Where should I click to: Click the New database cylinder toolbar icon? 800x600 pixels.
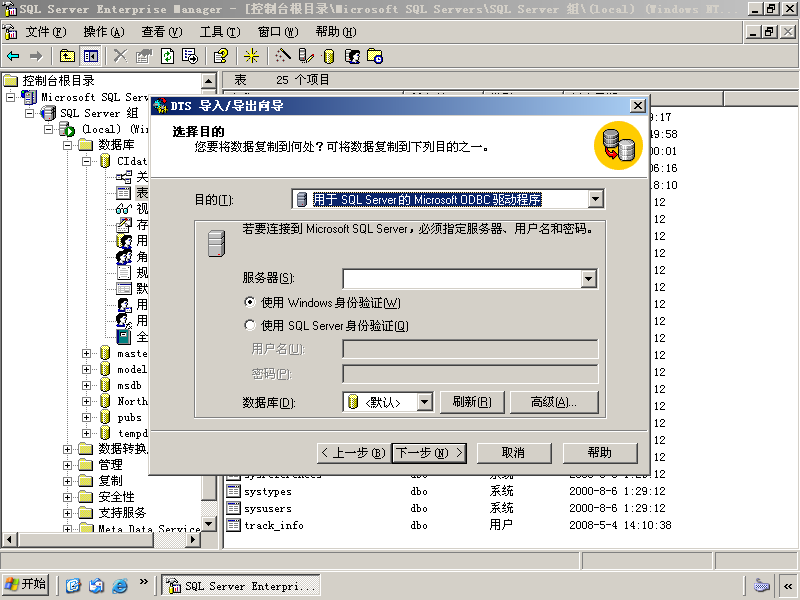(x=329, y=56)
